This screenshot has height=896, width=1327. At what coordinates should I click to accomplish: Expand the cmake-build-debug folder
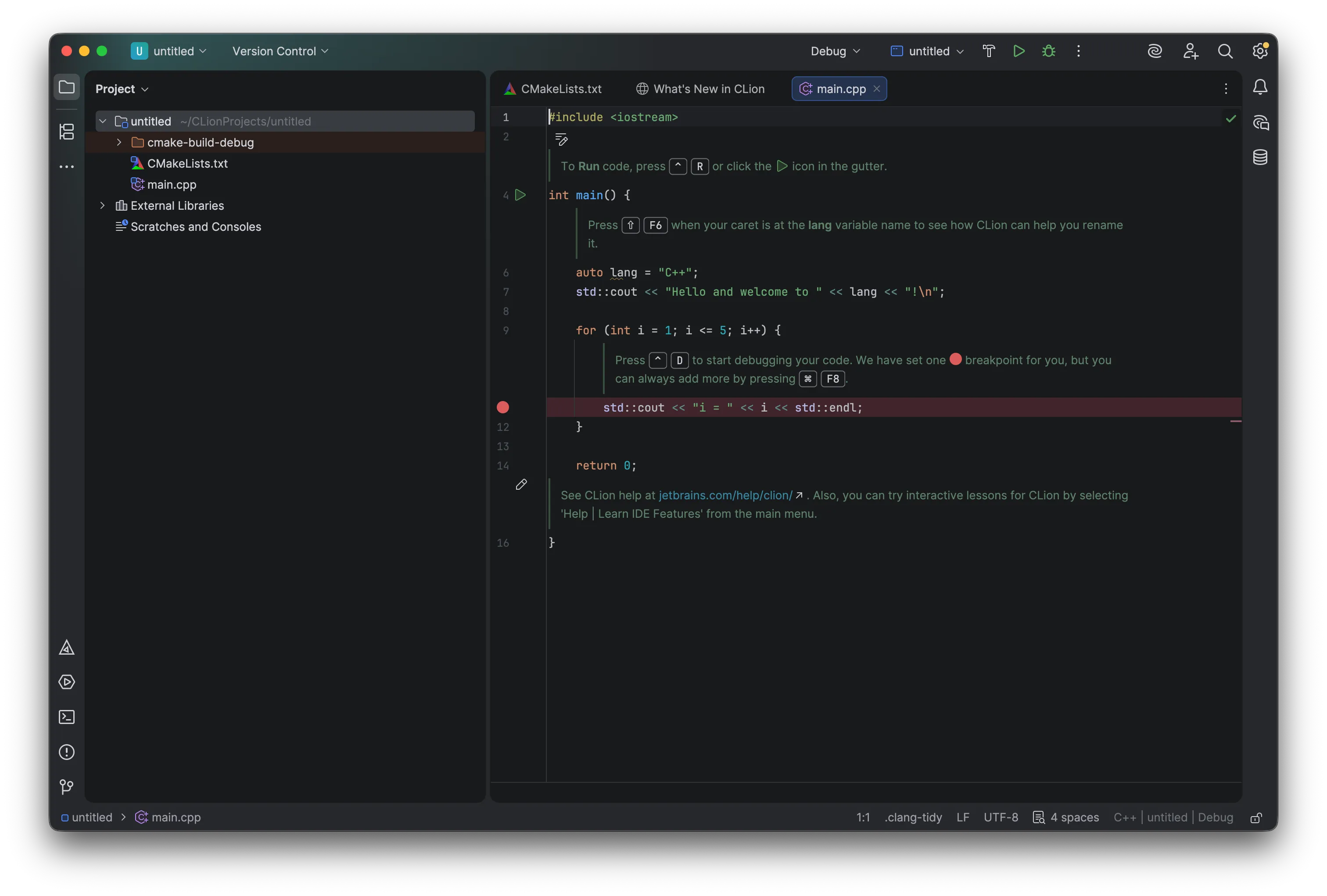119,142
